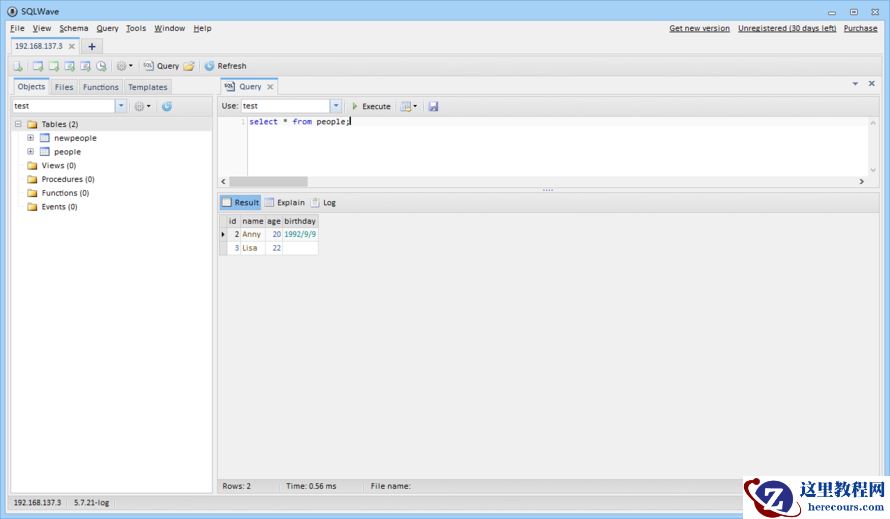Open the Schema menu
890x519 pixels.
(x=73, y=28)
